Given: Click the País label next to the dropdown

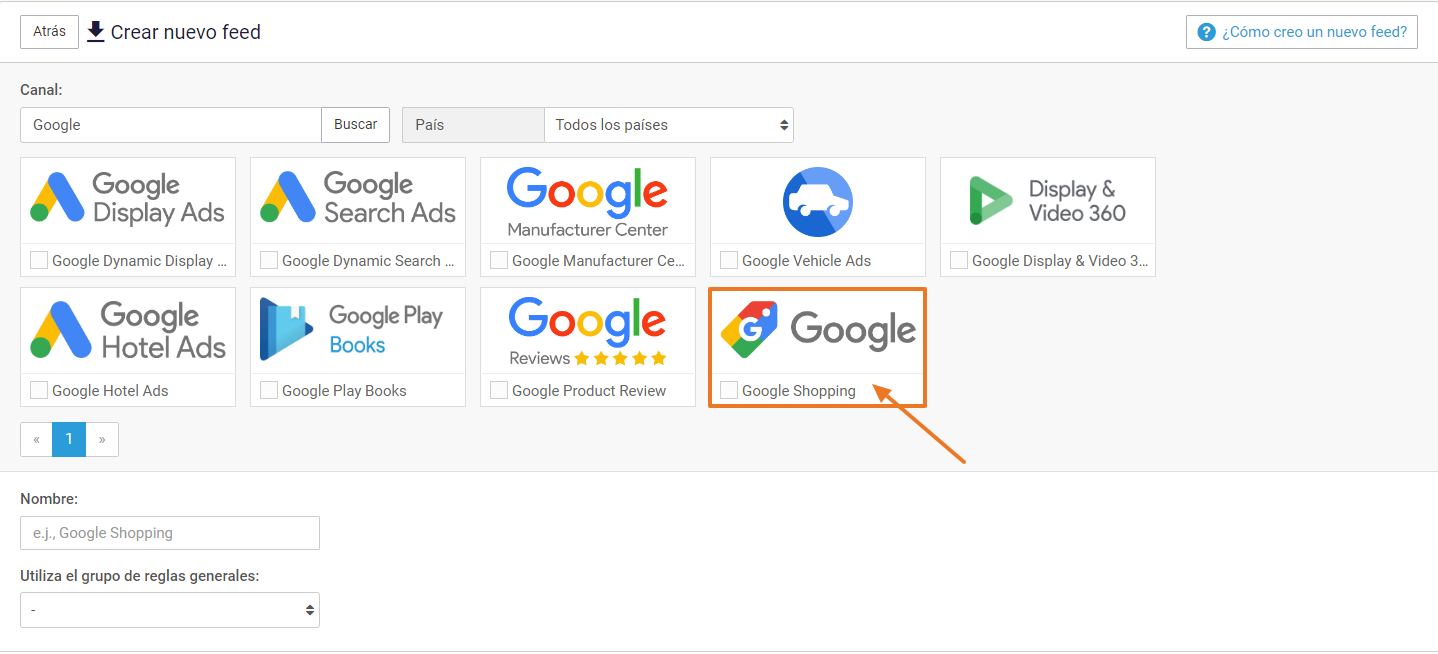Looking at the screenshot, I should pos(473,125).
